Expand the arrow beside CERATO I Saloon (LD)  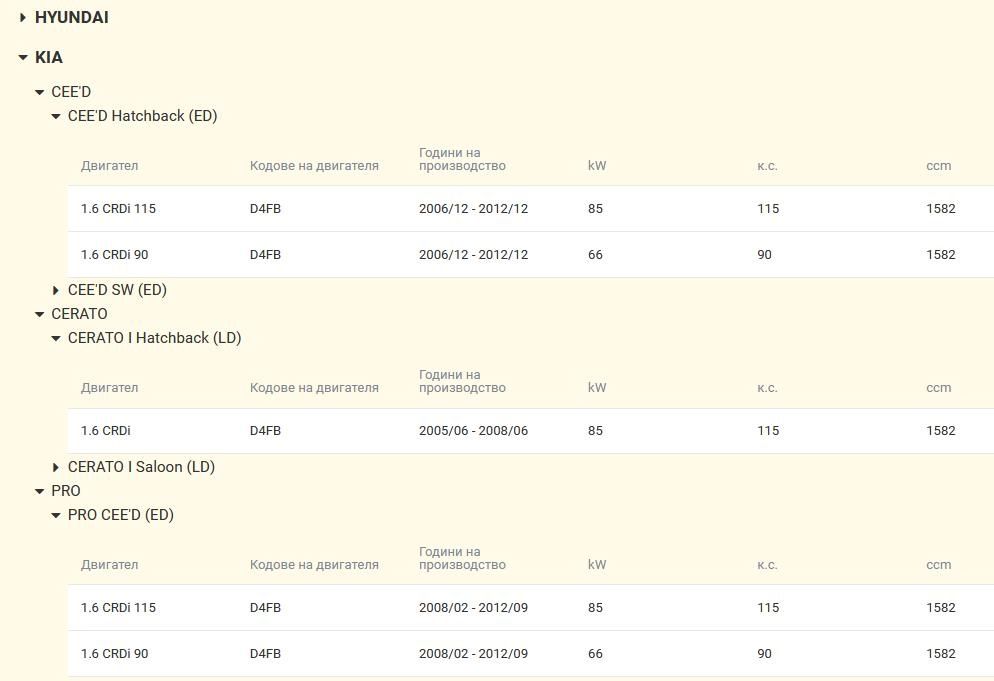[56, 467]
